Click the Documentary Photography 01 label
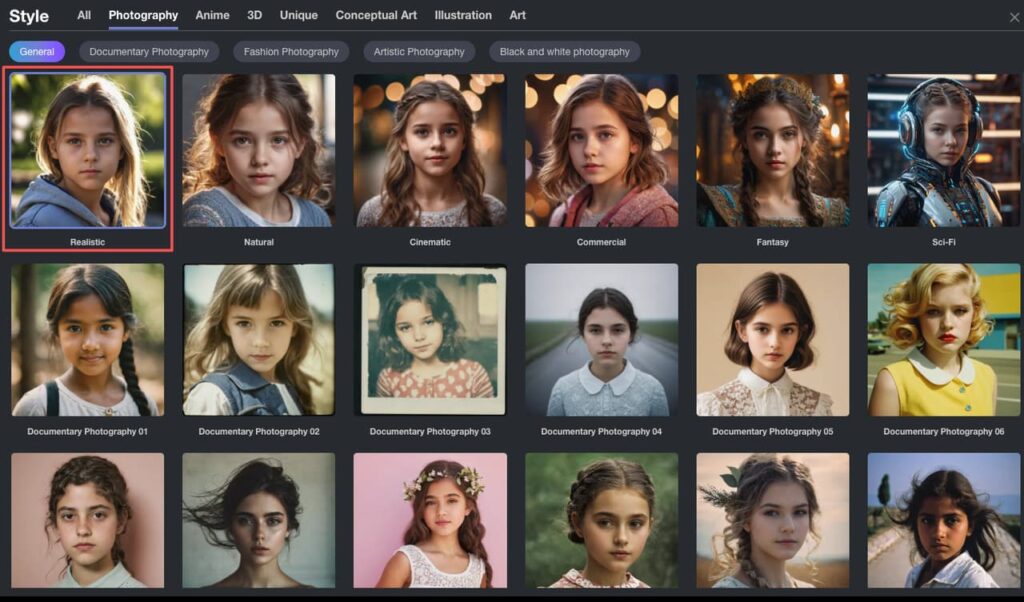1024x602 pixels. click(x=88, y=432)
